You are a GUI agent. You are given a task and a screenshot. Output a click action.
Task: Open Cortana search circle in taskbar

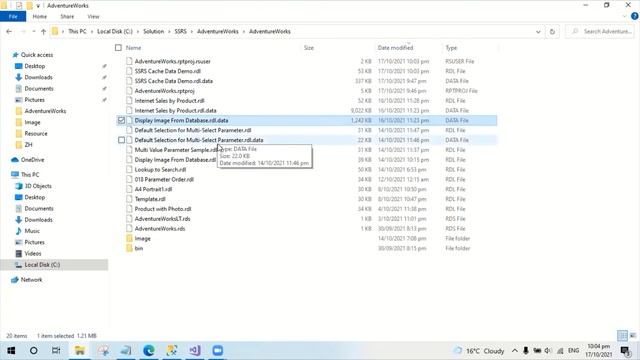coord(33,351)
